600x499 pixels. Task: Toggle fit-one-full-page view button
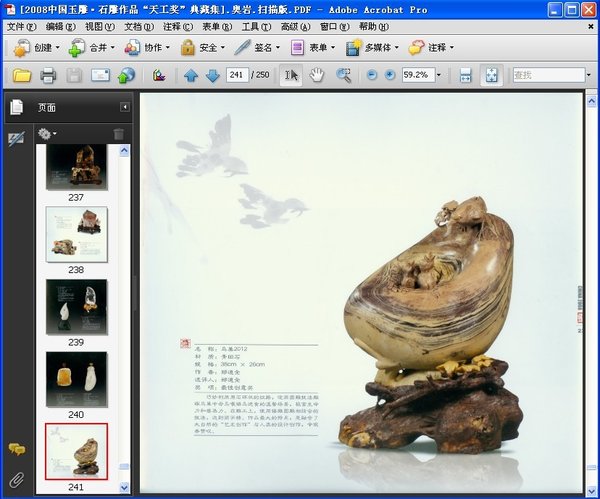click(x=492, y=75)
